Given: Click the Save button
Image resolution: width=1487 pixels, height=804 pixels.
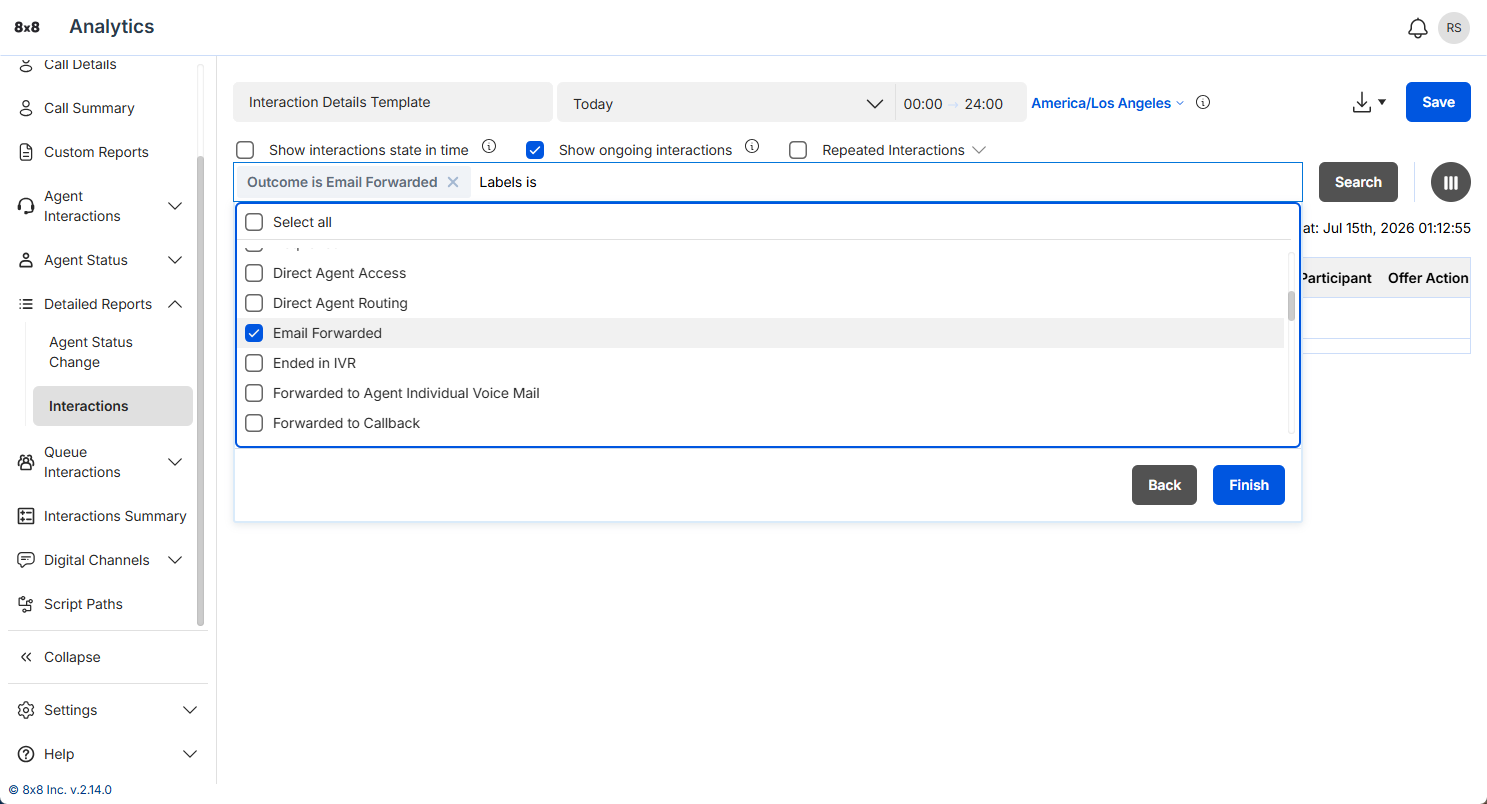Looking at the screenshot, I should [x=1438, y=102].
